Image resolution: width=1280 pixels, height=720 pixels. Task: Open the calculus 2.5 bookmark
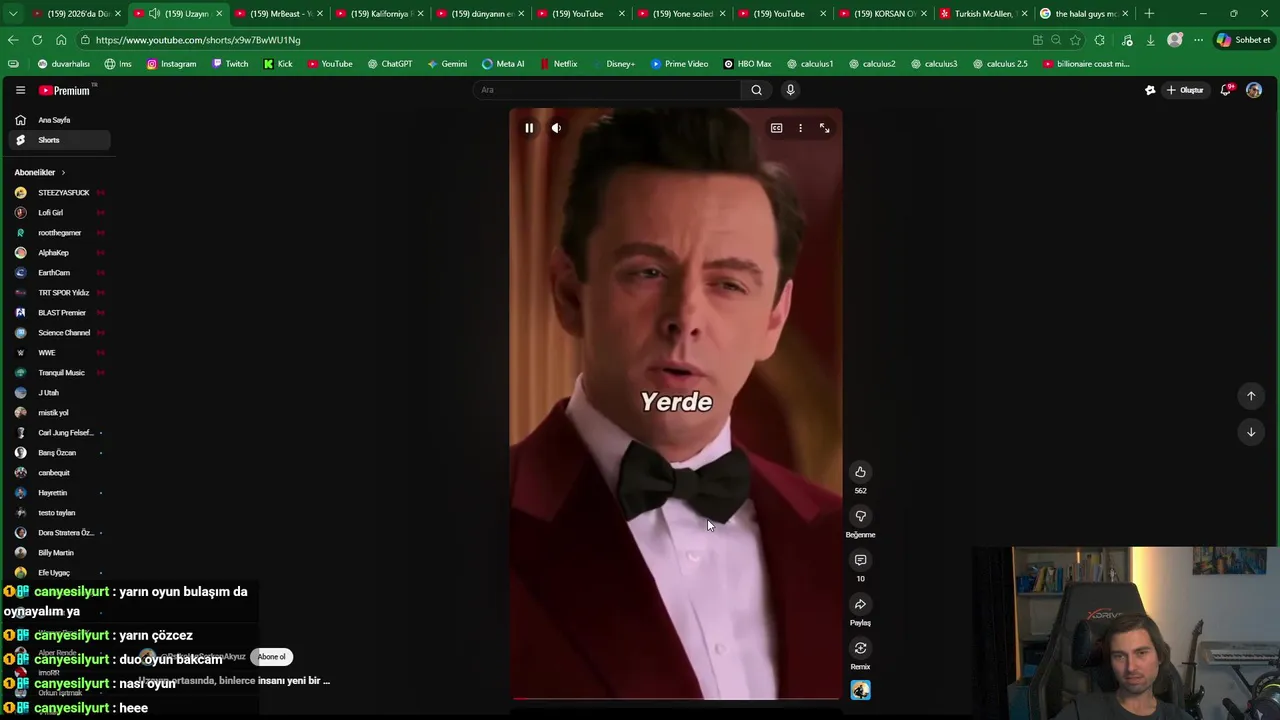pyautogui.click(x=999, y=64)
